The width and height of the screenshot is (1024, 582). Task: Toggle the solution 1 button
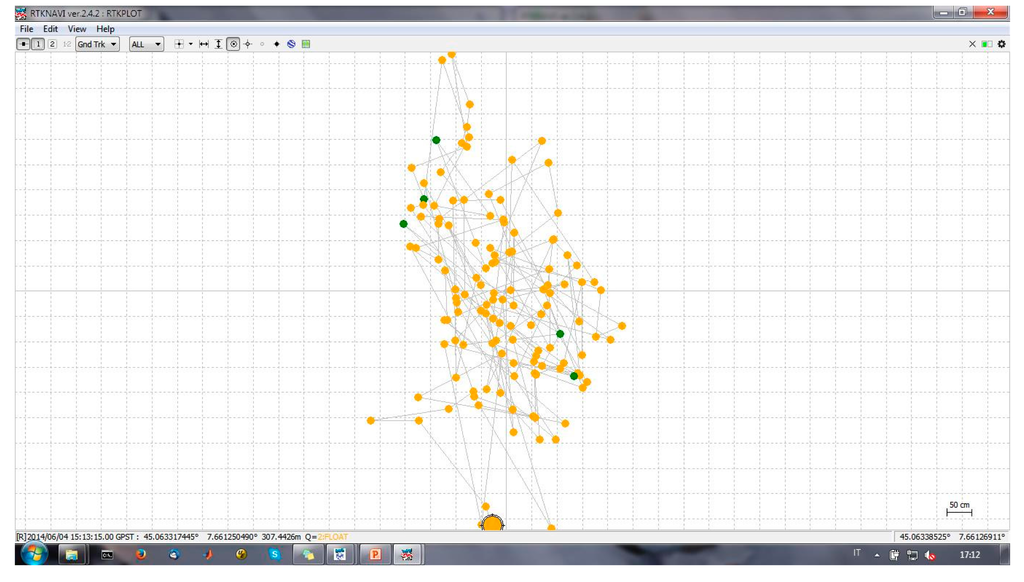[38, 44]
